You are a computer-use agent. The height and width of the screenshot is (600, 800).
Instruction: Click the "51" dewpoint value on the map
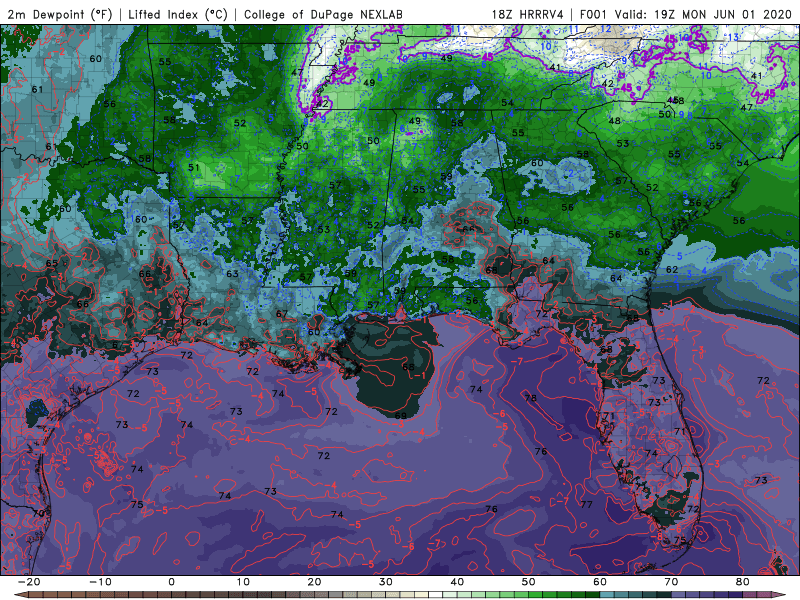[x=193, y=167]
